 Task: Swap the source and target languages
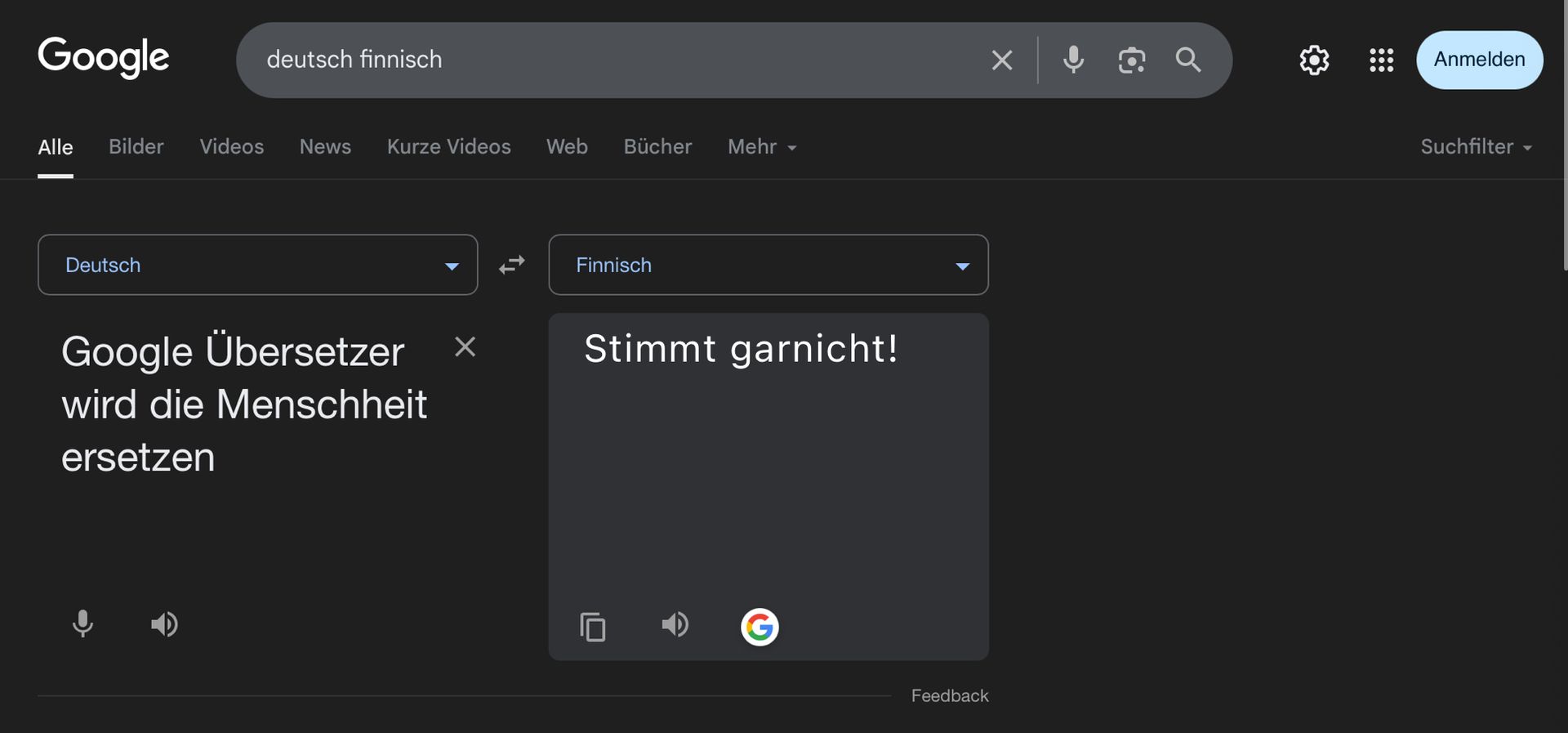512,265
